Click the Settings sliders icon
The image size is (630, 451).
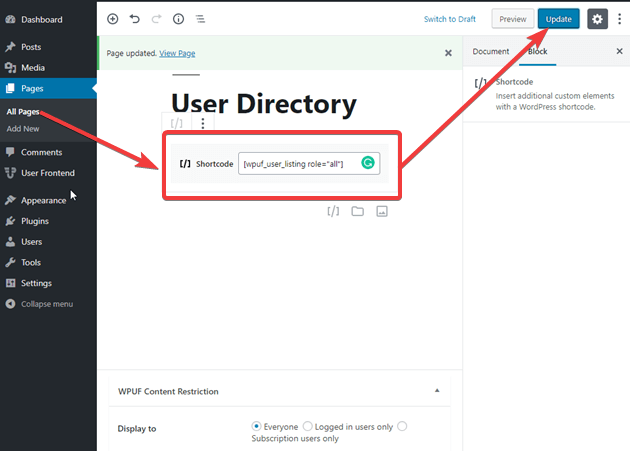click(10, 283)
